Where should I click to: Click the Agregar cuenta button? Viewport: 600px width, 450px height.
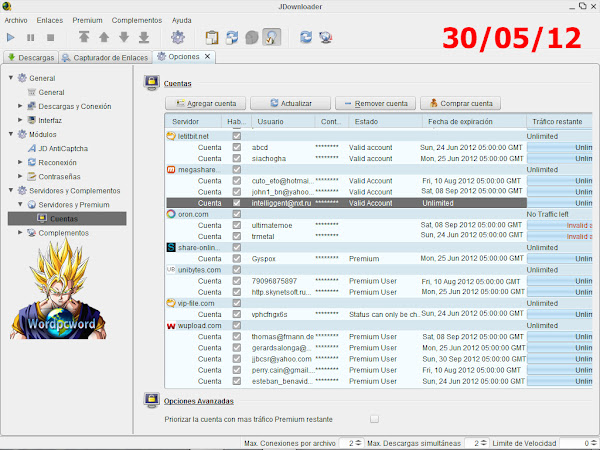click(x=205, y=103)
